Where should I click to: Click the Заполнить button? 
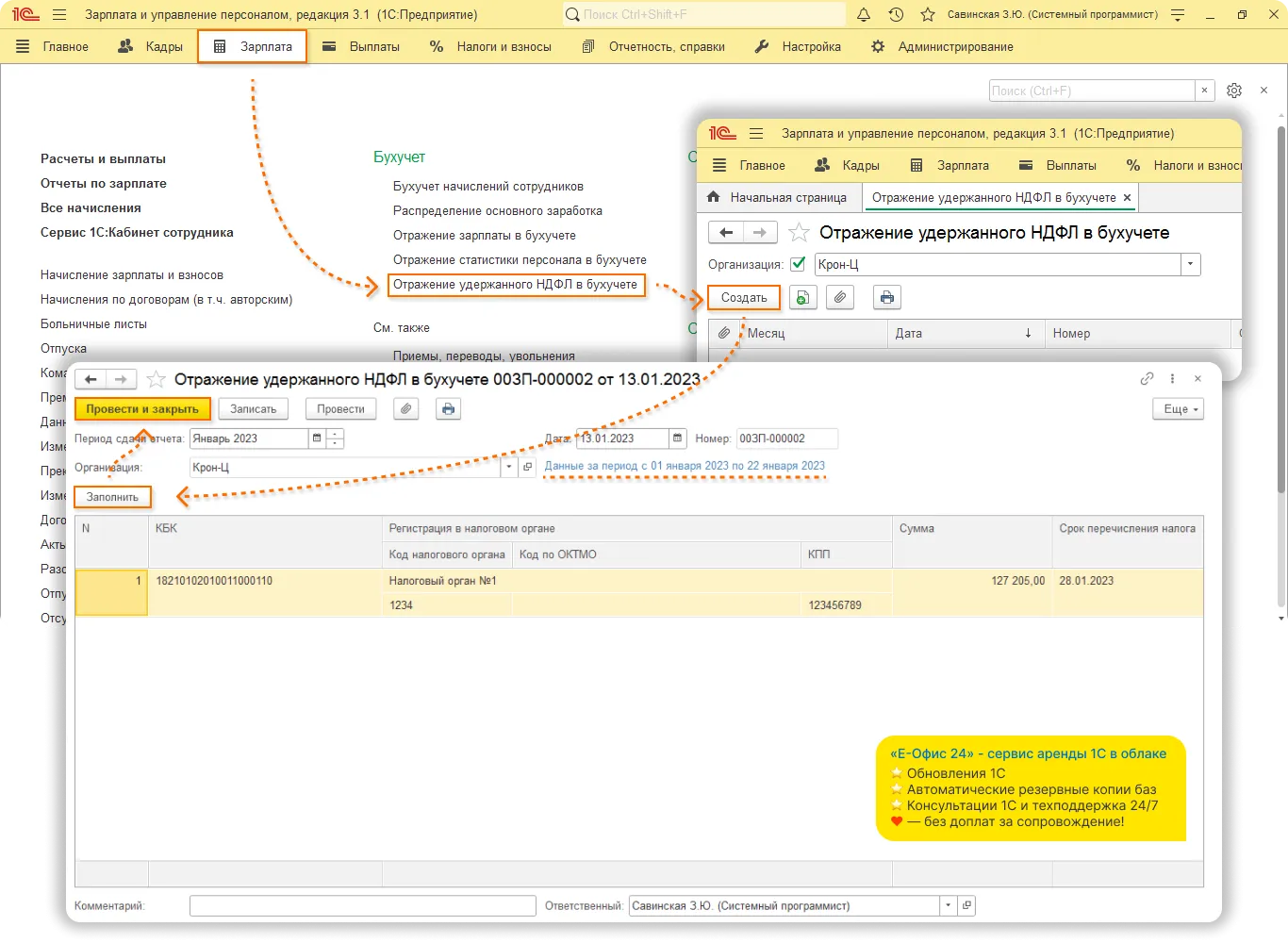[112, 497]
